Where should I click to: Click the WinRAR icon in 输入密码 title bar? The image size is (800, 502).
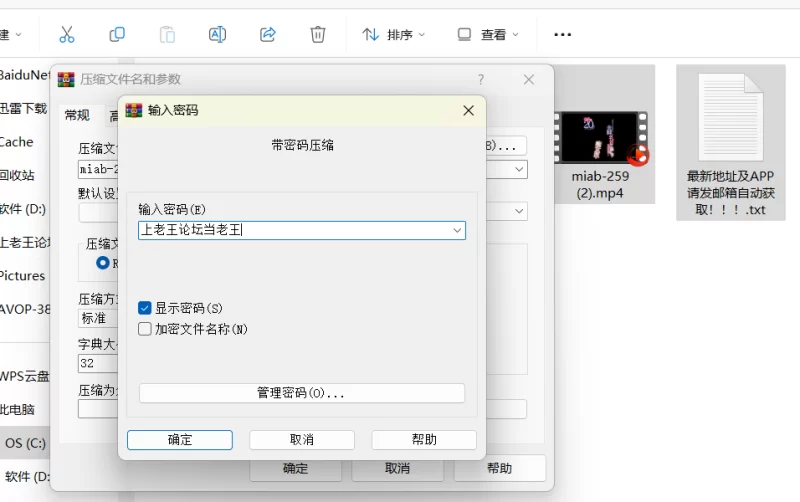[x=134, y=110]
